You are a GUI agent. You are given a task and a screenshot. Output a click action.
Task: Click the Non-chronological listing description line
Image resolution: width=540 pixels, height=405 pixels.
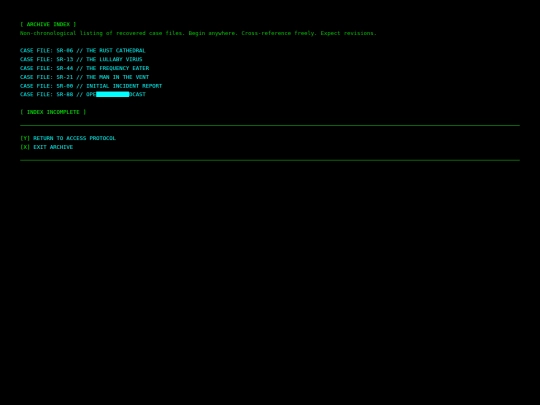pyautogui.click(x=198, y=33)
